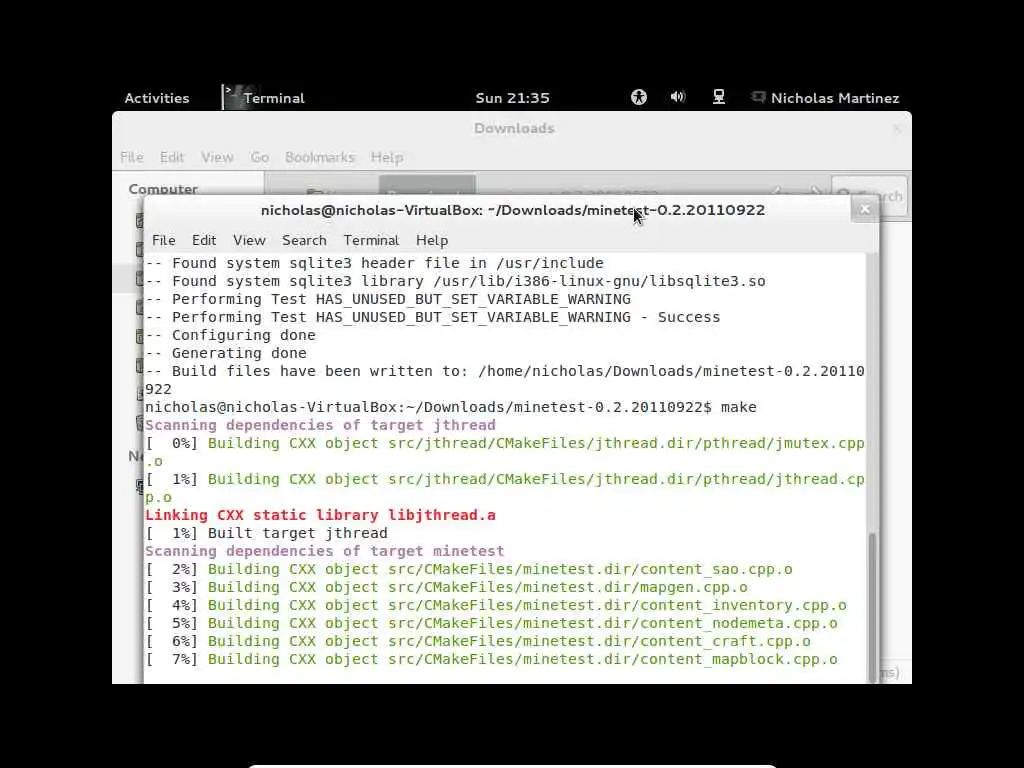Click 'Scanning dependencies of target jthread' line

[x=320, y=425]
